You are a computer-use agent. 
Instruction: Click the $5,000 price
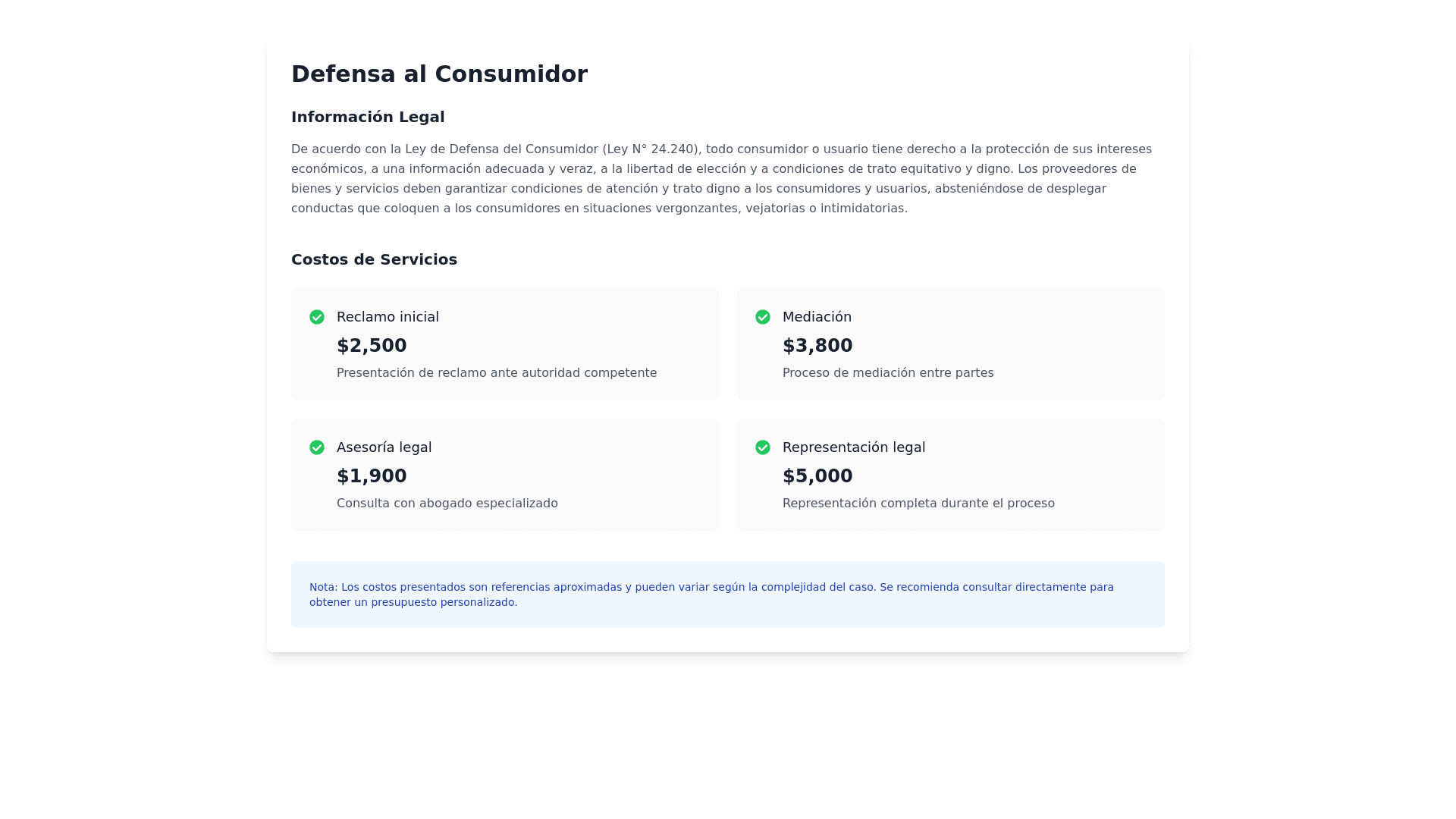[817, 476]
